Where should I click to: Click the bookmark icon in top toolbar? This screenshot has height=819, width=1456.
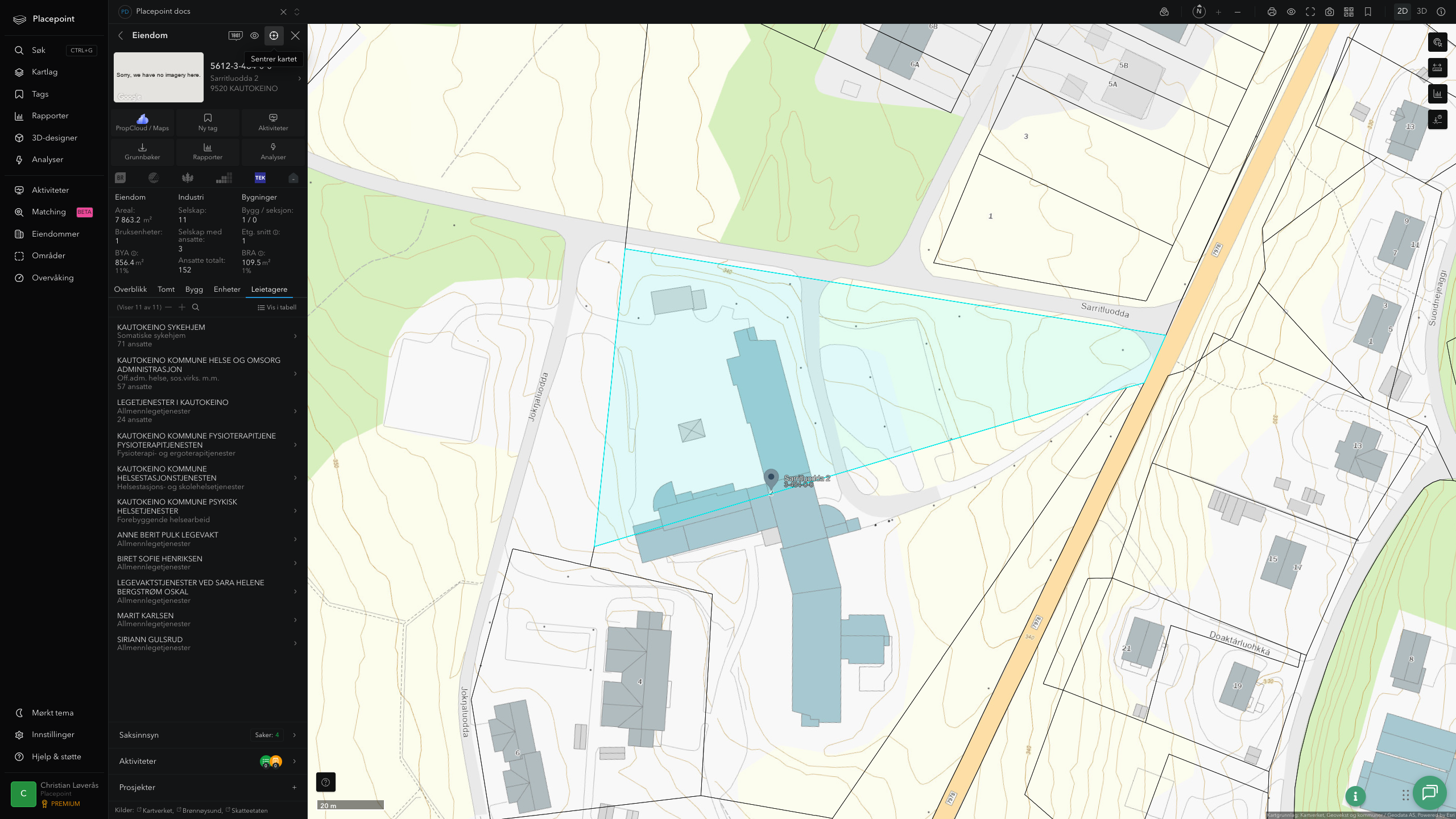pyautogui.click(x=1368, y=11)
